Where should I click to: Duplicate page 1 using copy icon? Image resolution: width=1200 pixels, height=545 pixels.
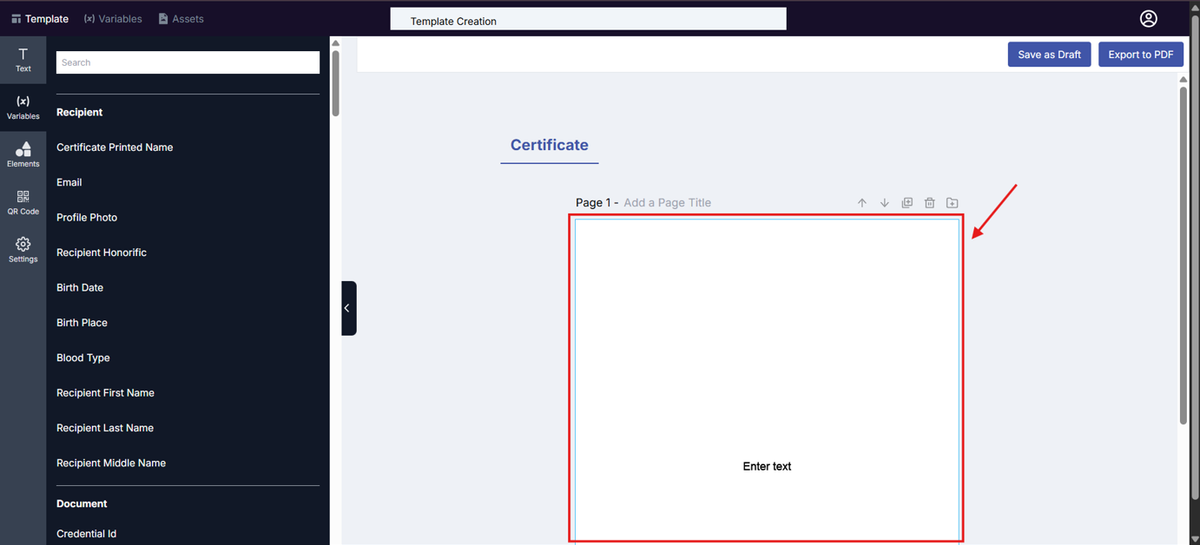[x=907, y=203]
